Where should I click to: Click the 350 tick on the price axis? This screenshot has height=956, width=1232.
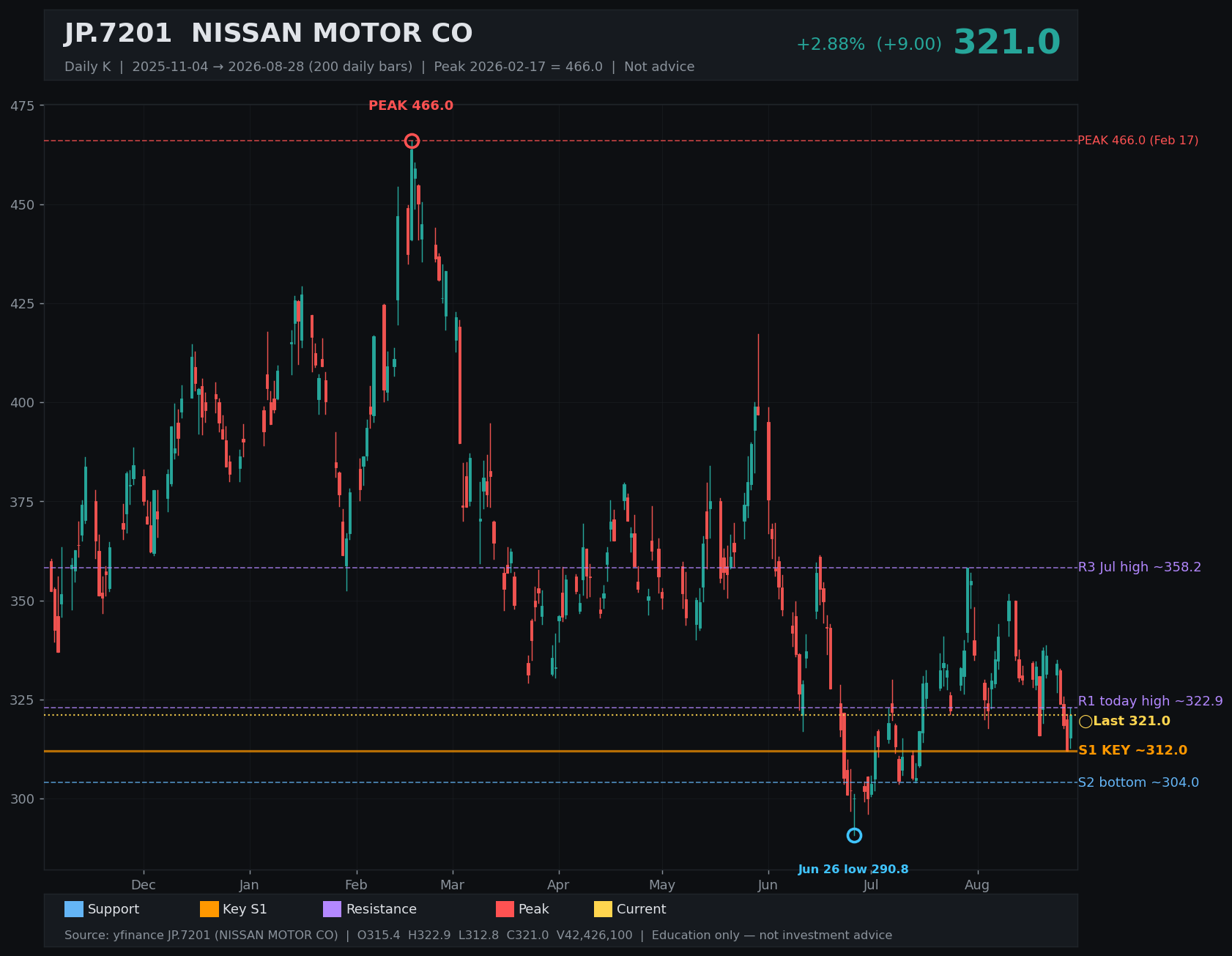(x=23, y=601)
